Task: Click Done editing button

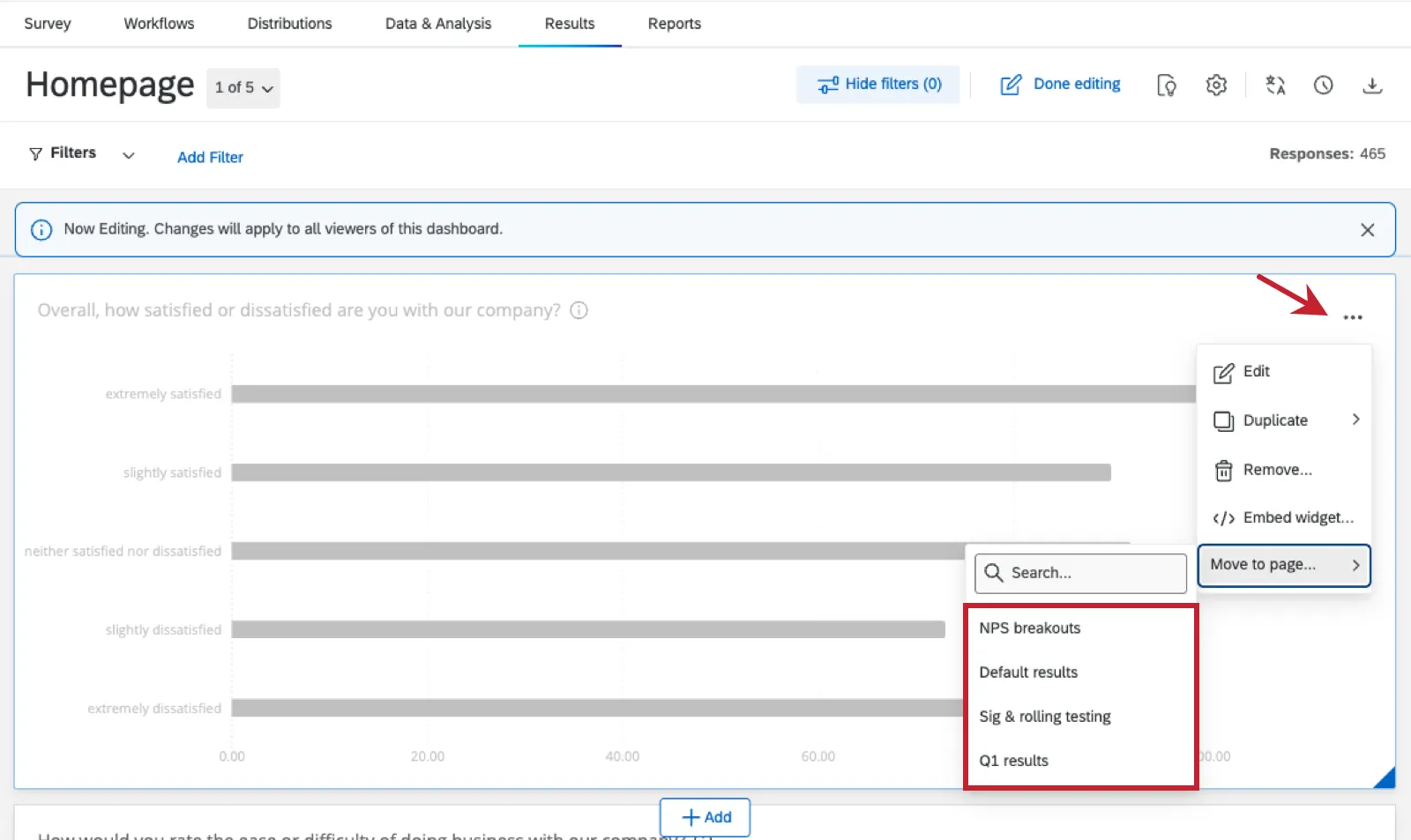Action: (1060, 85)
